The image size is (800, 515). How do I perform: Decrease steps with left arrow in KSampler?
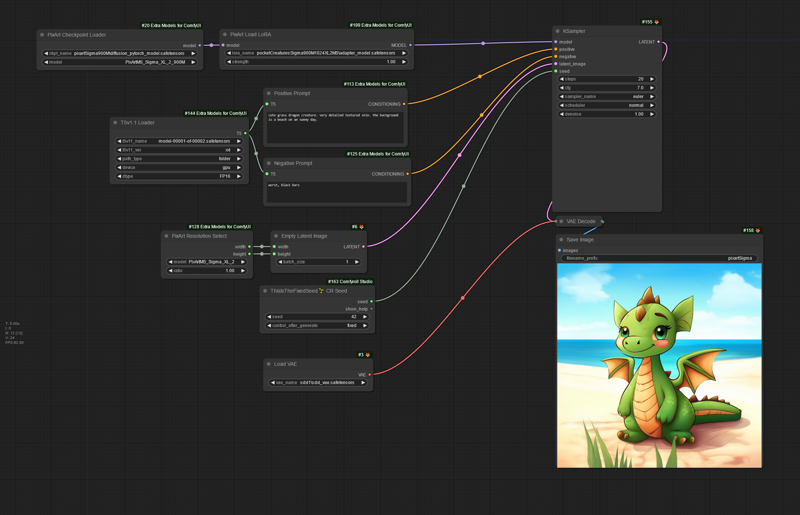click(x=562, y=79)
